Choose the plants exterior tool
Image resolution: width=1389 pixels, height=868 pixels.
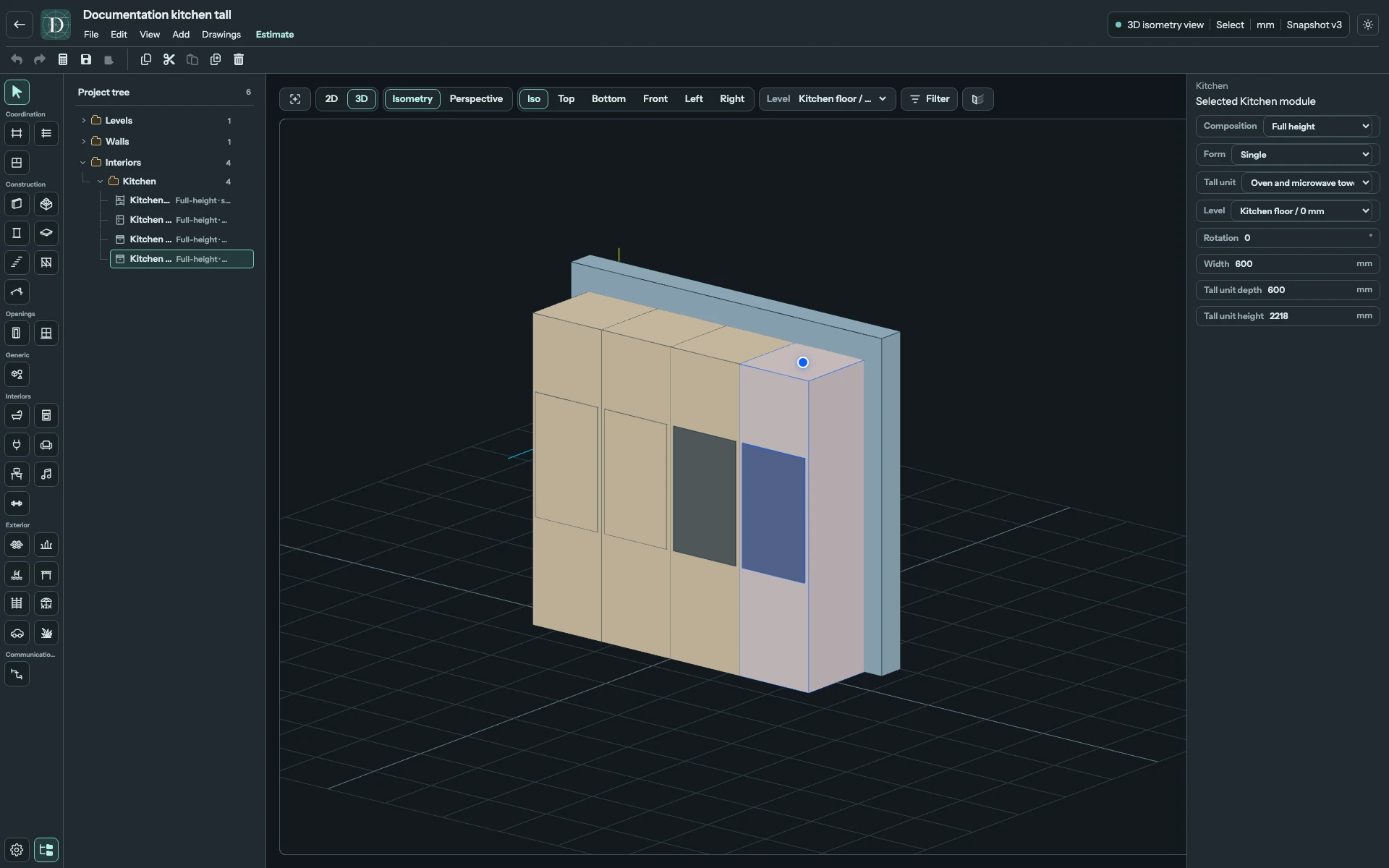[46, 633]
